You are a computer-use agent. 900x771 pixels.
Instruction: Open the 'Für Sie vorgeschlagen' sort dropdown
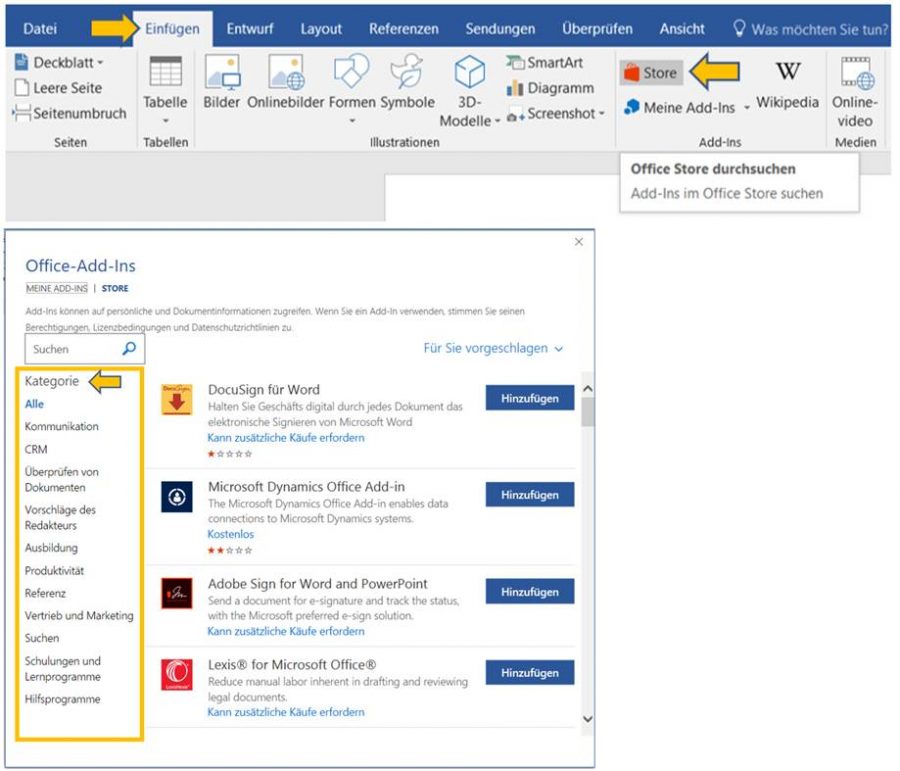(x=494, y=348)
